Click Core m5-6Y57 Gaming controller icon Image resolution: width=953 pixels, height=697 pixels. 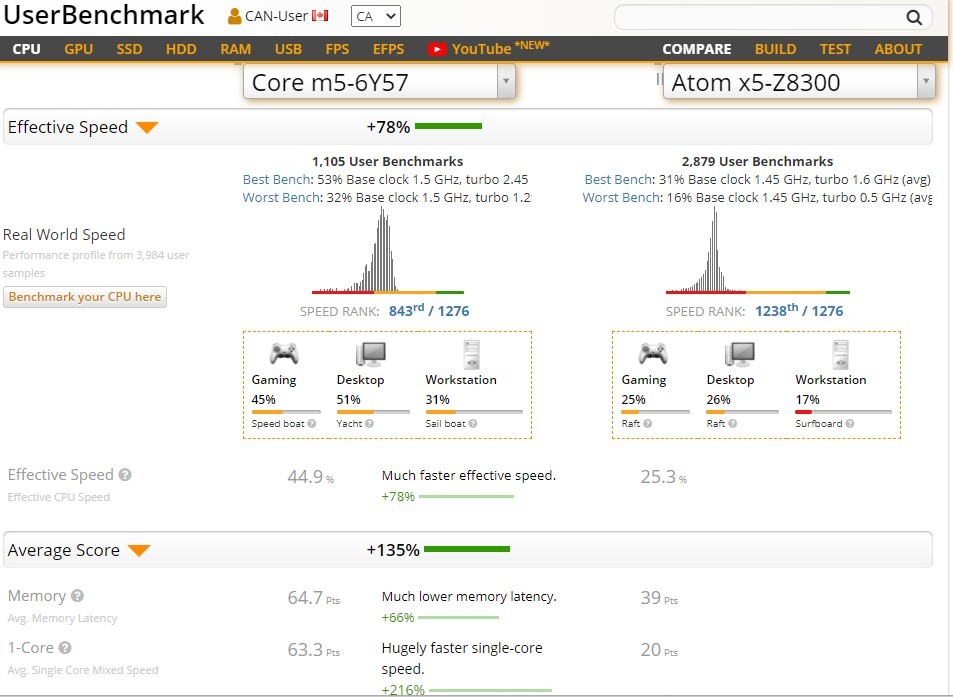284,354
